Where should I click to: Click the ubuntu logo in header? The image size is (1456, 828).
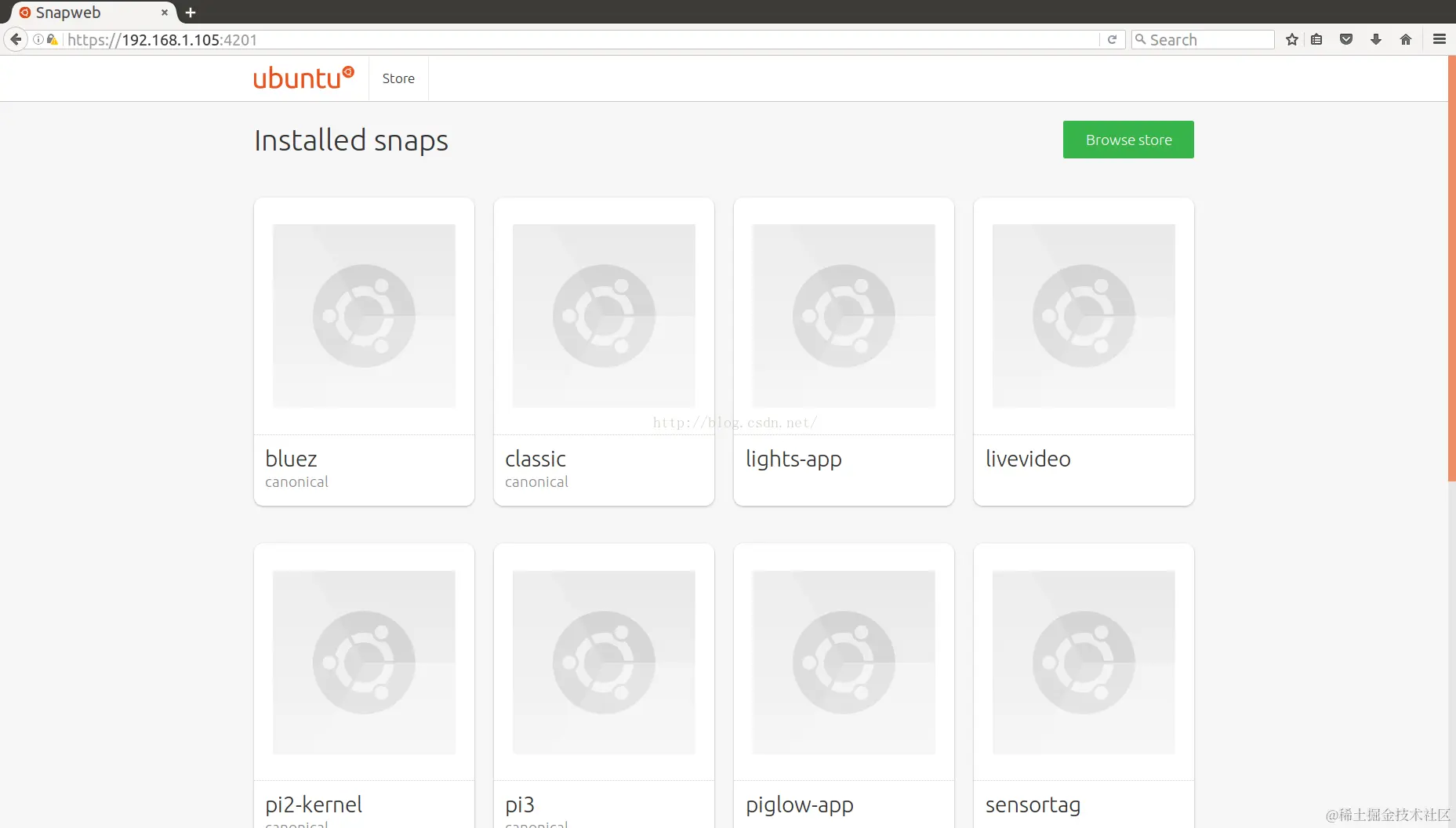[x=303, y=78]
